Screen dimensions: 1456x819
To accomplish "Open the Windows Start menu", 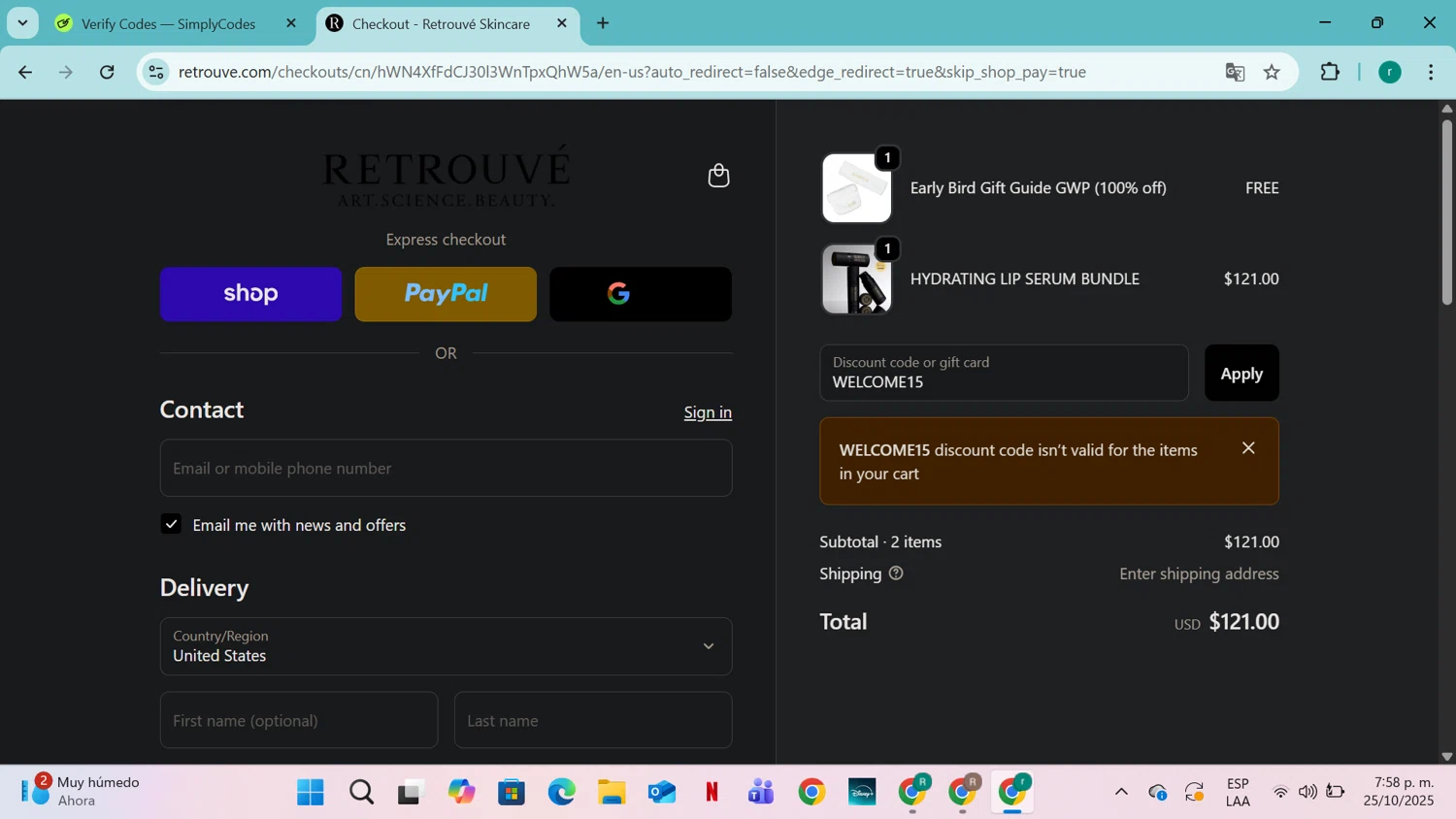I will pos(311,793).
